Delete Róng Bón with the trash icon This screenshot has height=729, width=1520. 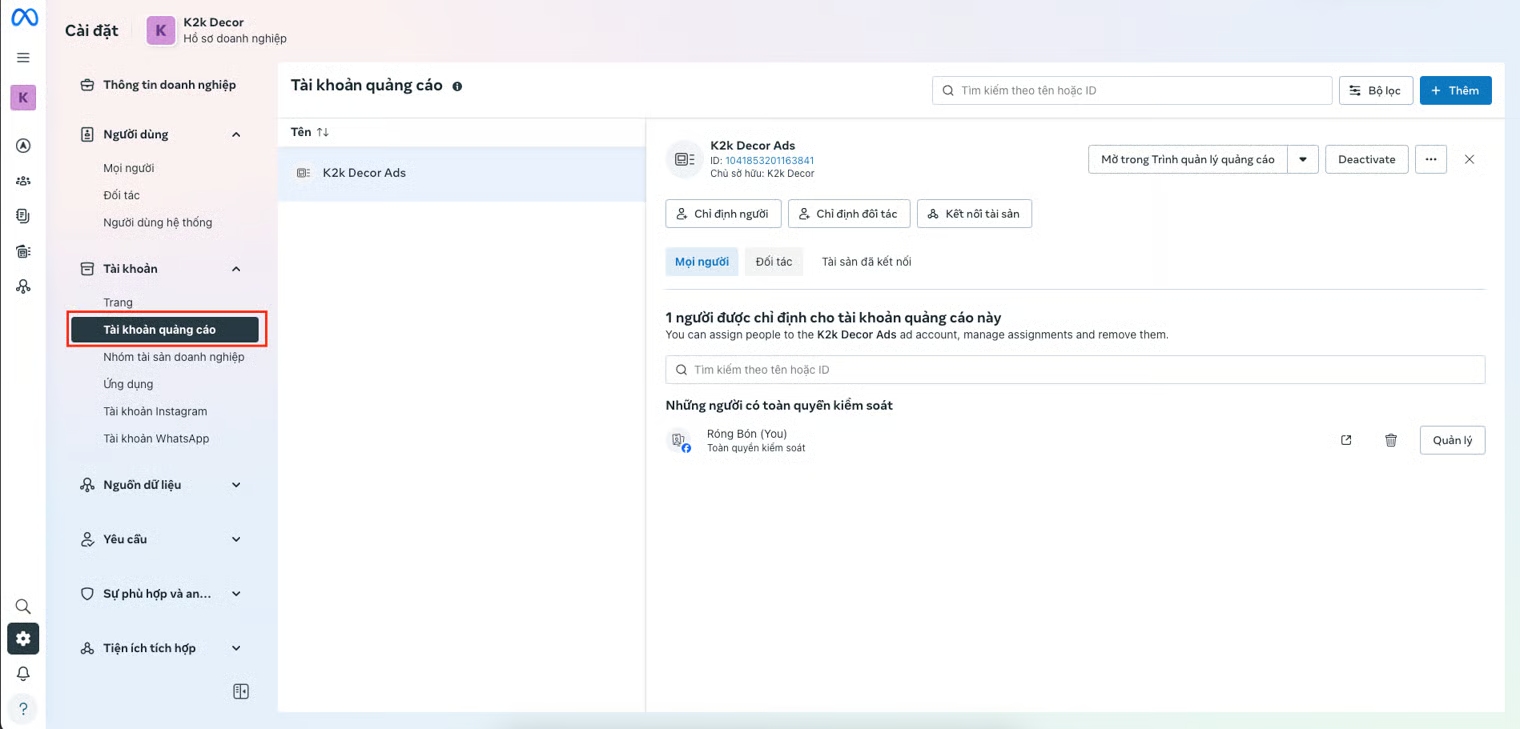[x=1390, y=440]
